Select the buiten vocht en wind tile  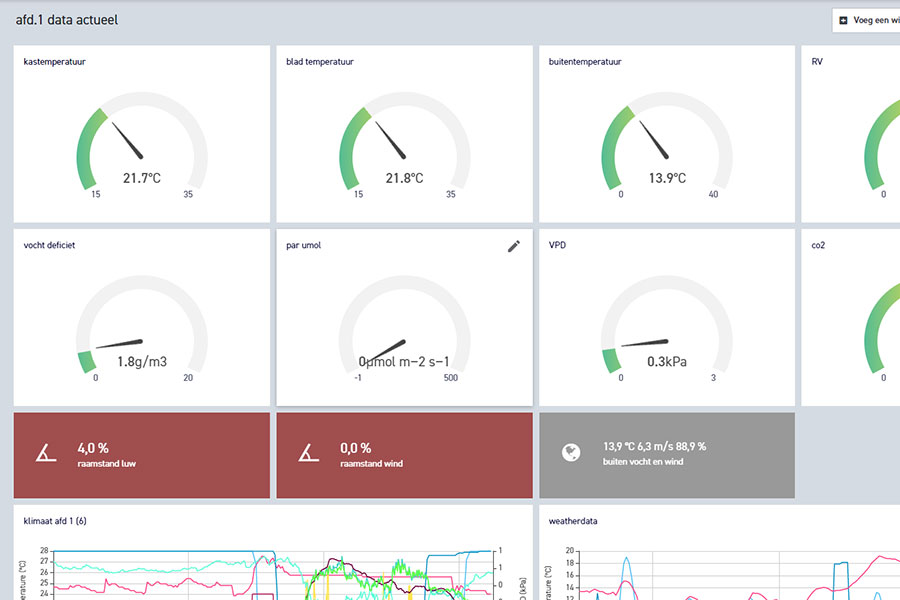[667, 455]
